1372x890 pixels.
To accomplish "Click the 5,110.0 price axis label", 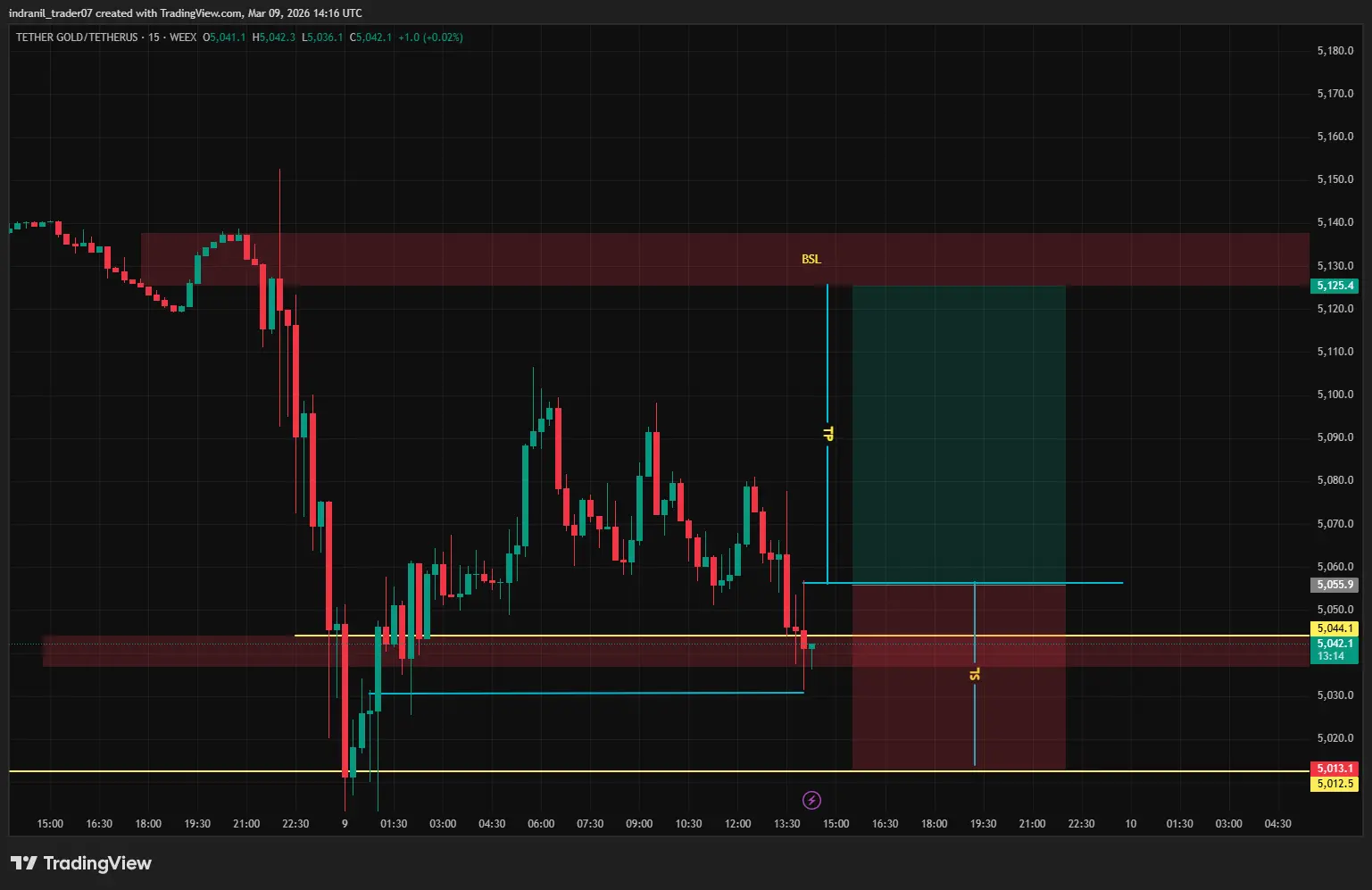I will coord(1335,352).
